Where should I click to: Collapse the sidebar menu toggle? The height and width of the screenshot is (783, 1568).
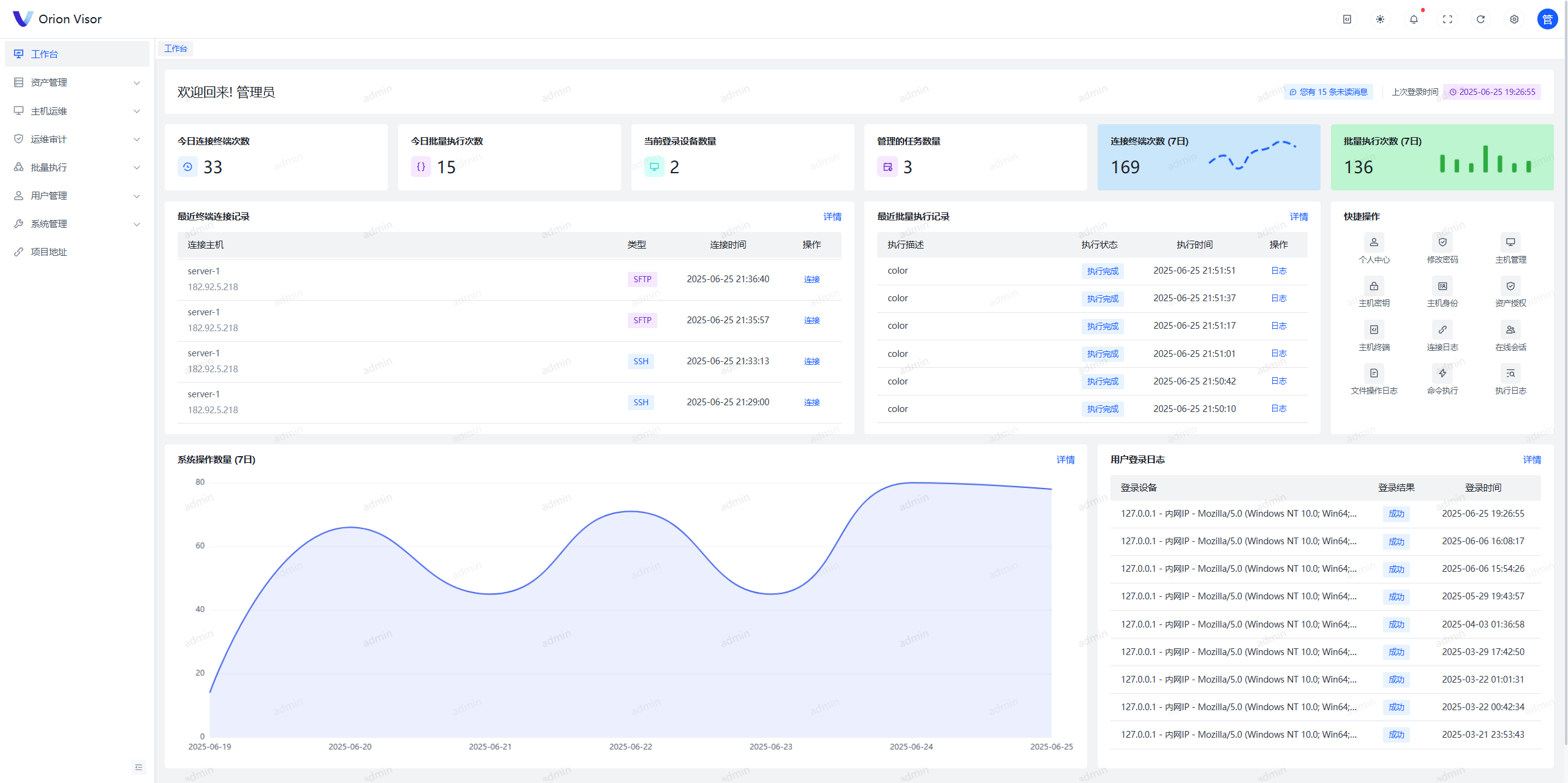tap(138, 767)
